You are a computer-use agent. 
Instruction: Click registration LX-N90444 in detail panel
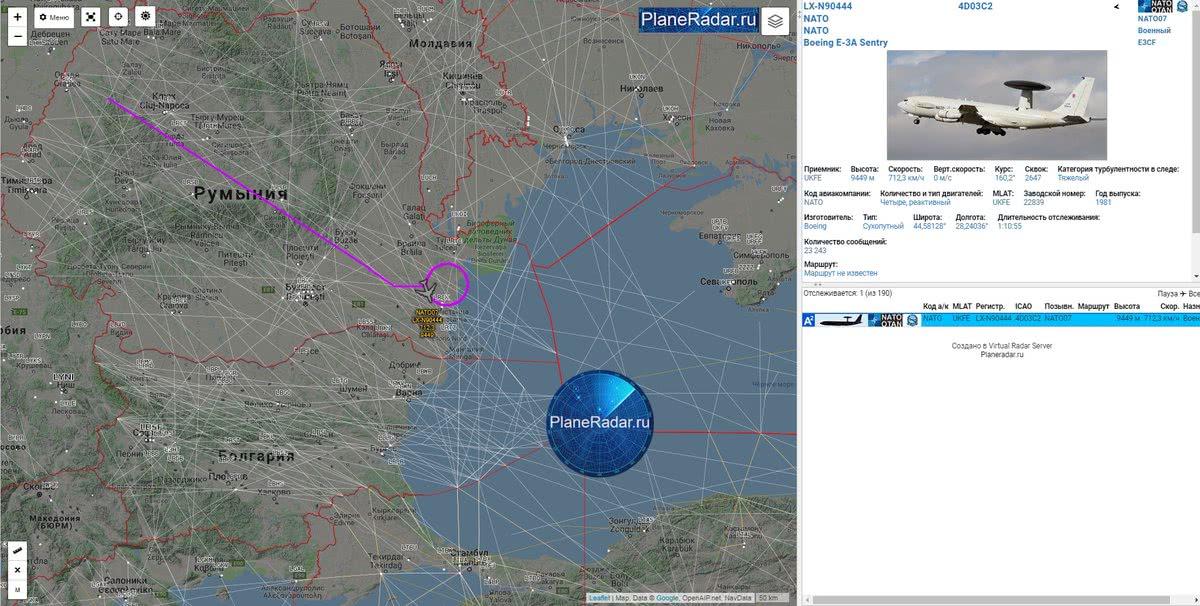pyautogui.click(x=828, y=6)
